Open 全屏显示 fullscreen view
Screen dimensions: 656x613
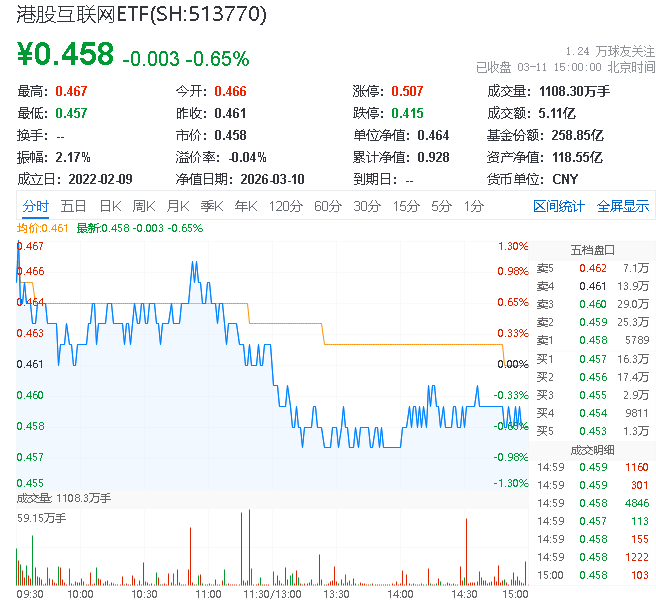click(623, 206)
